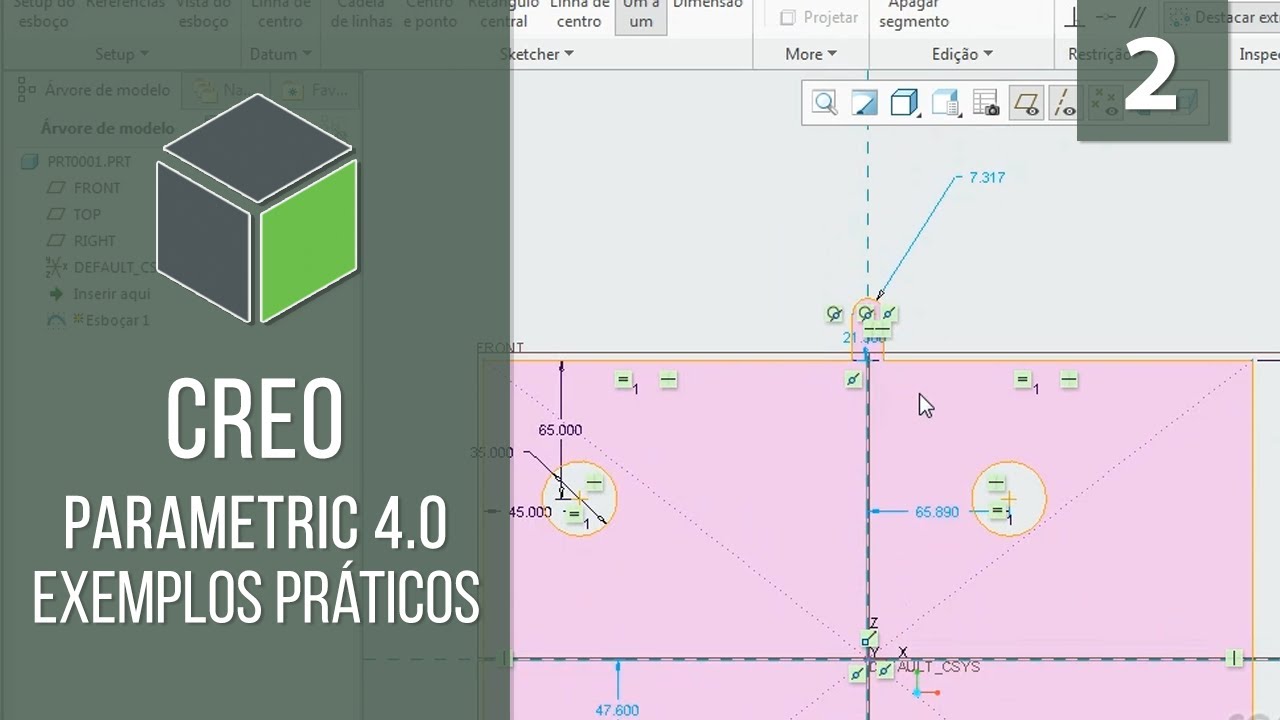
Task: Choose the Retângulo central tool
Action: pyautogui.click(x=503, y=13)
